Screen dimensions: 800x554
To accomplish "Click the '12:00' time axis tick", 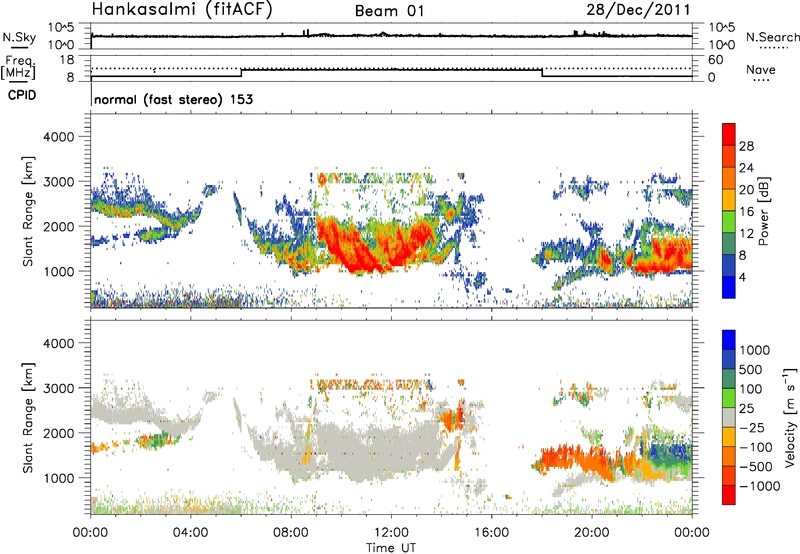I will (x=391, y=533).
